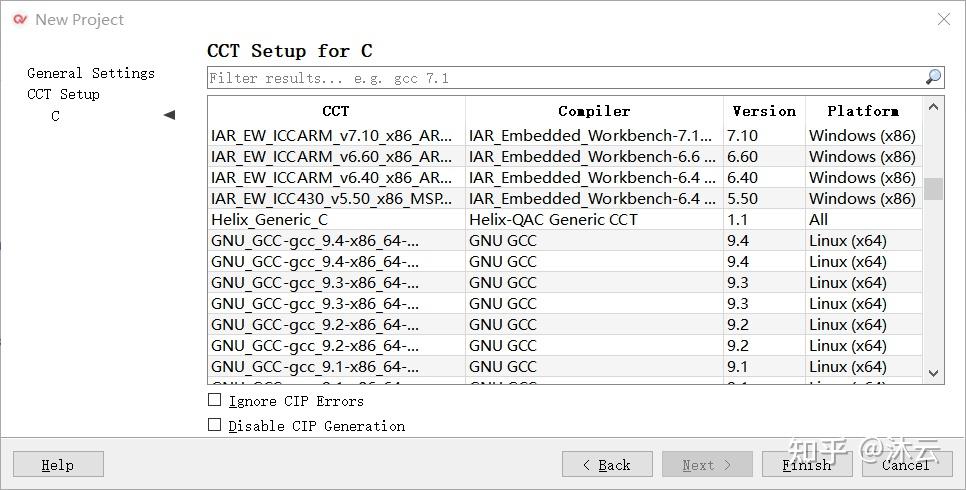Click the vertical scrollbar thumb
Image resolution: width=966 pixels, height=490 pixels.
coord(933,188)
